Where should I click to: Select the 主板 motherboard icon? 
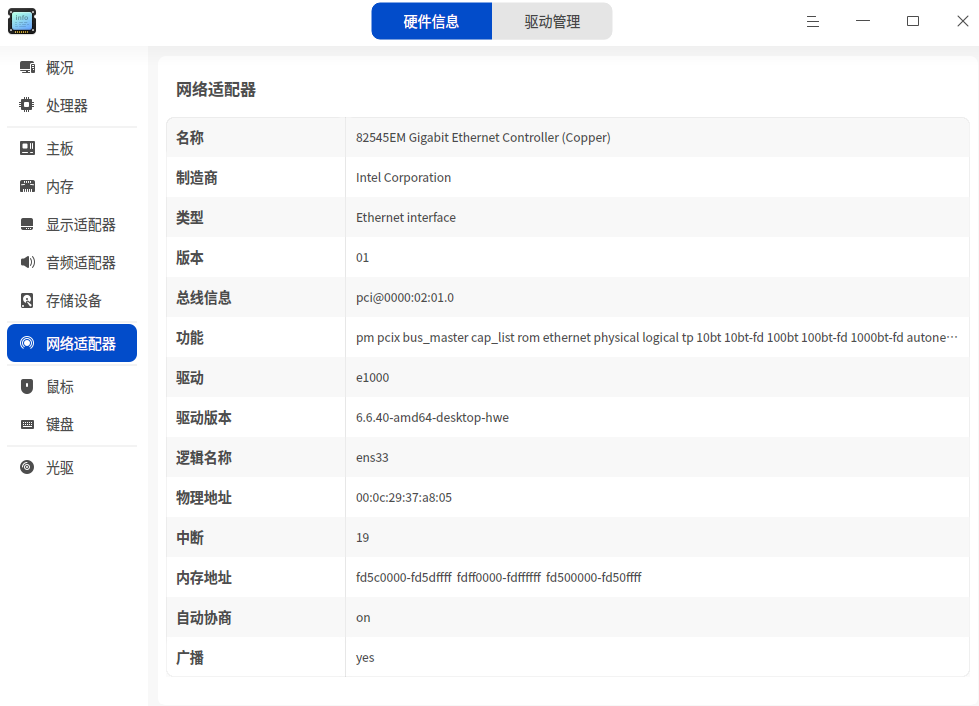(27, 149)
